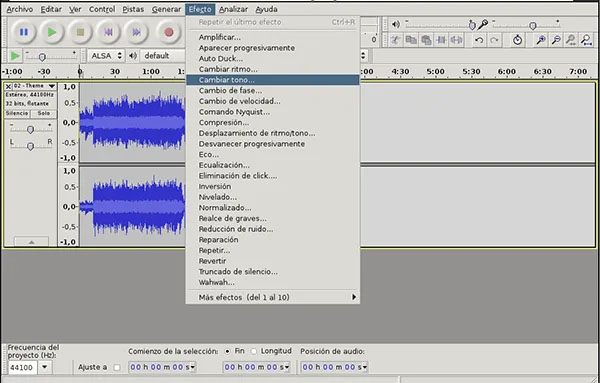Close the 02 - Theme track
Screen dimensions: 600x383
(8, 86)
